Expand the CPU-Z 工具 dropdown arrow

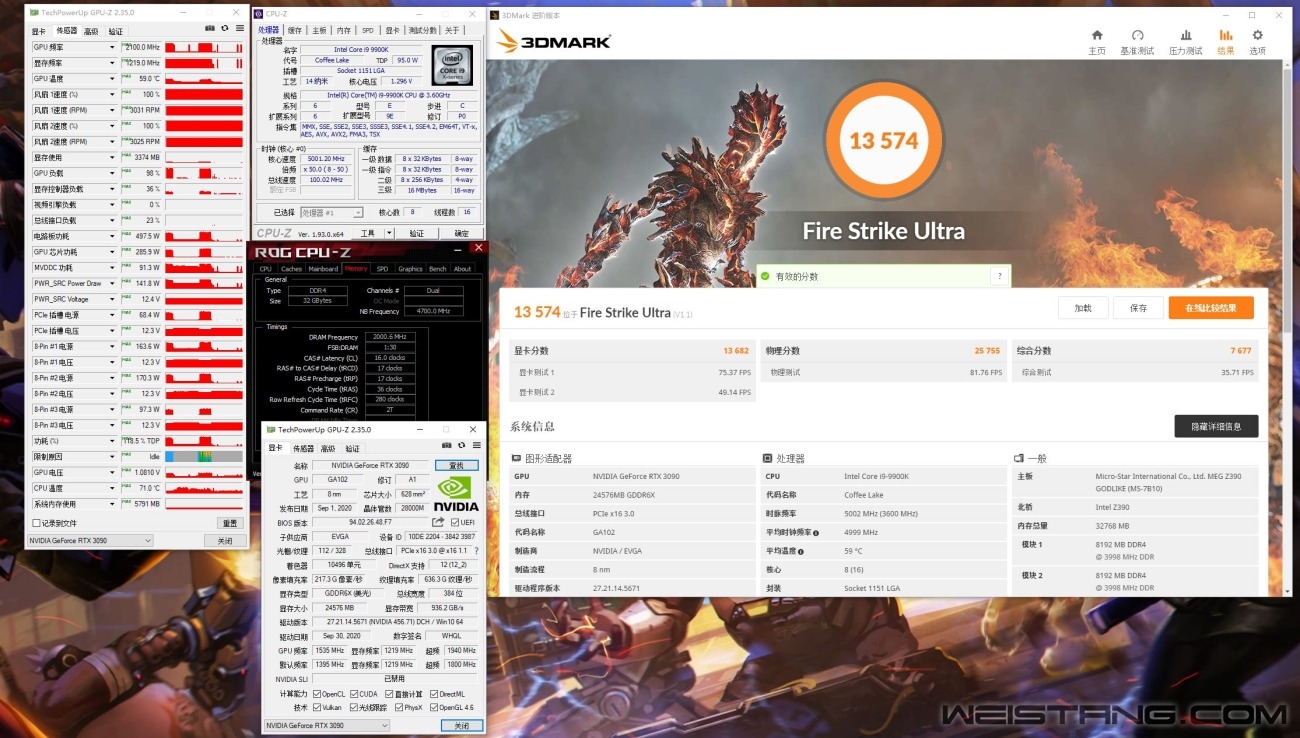click(390, 233)
